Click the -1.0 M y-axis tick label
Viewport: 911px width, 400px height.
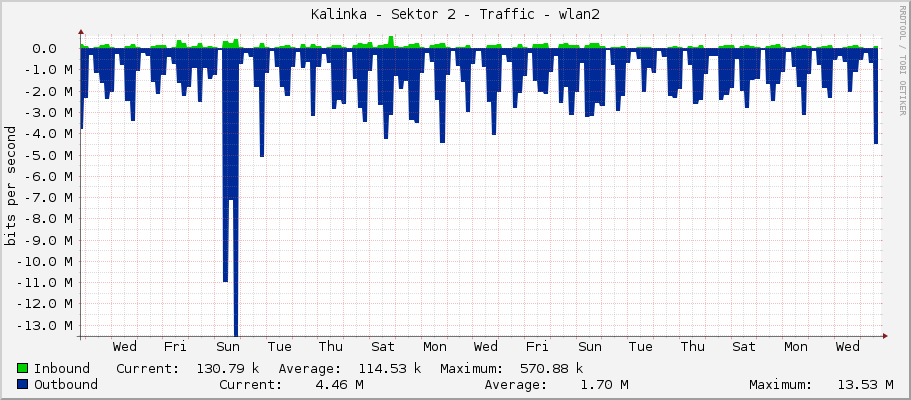point(48,70)
